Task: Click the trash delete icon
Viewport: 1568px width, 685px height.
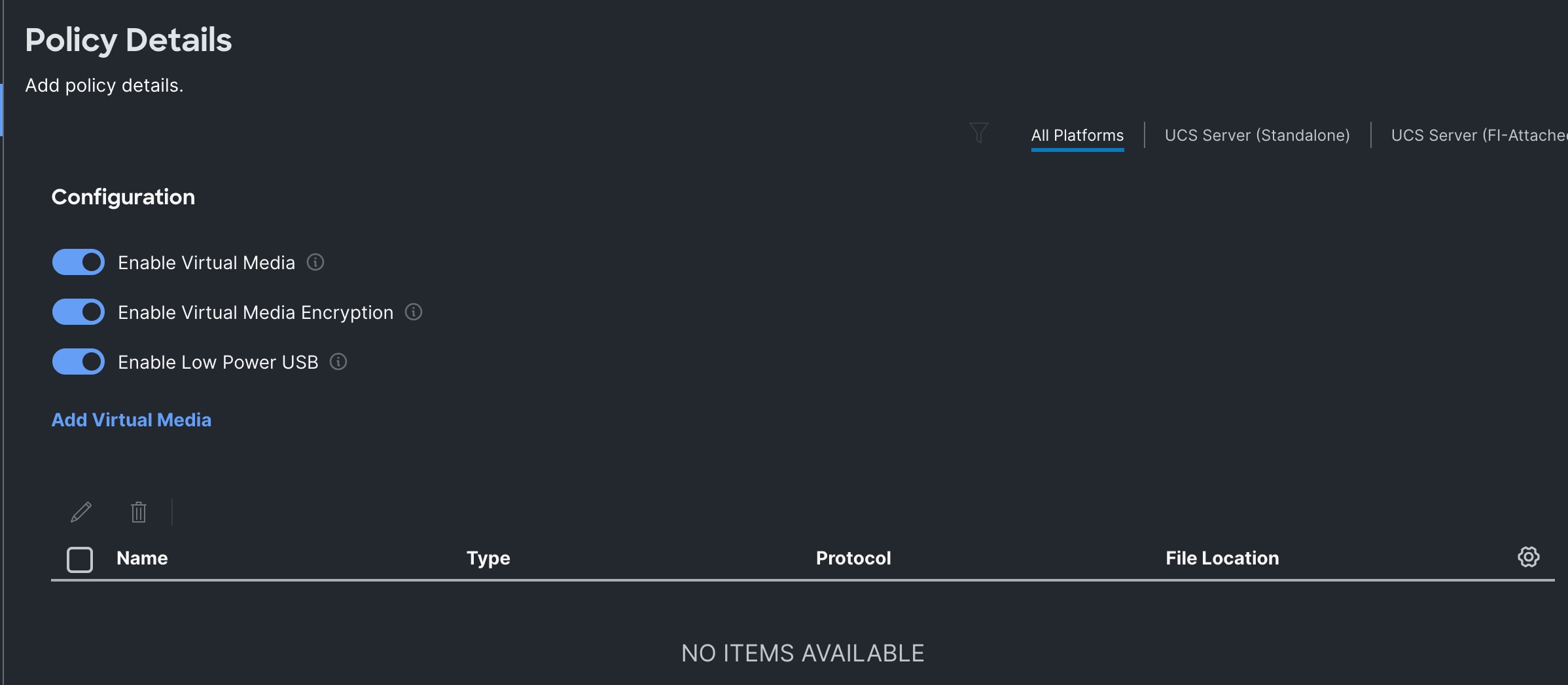Action: tap(139, 512)
